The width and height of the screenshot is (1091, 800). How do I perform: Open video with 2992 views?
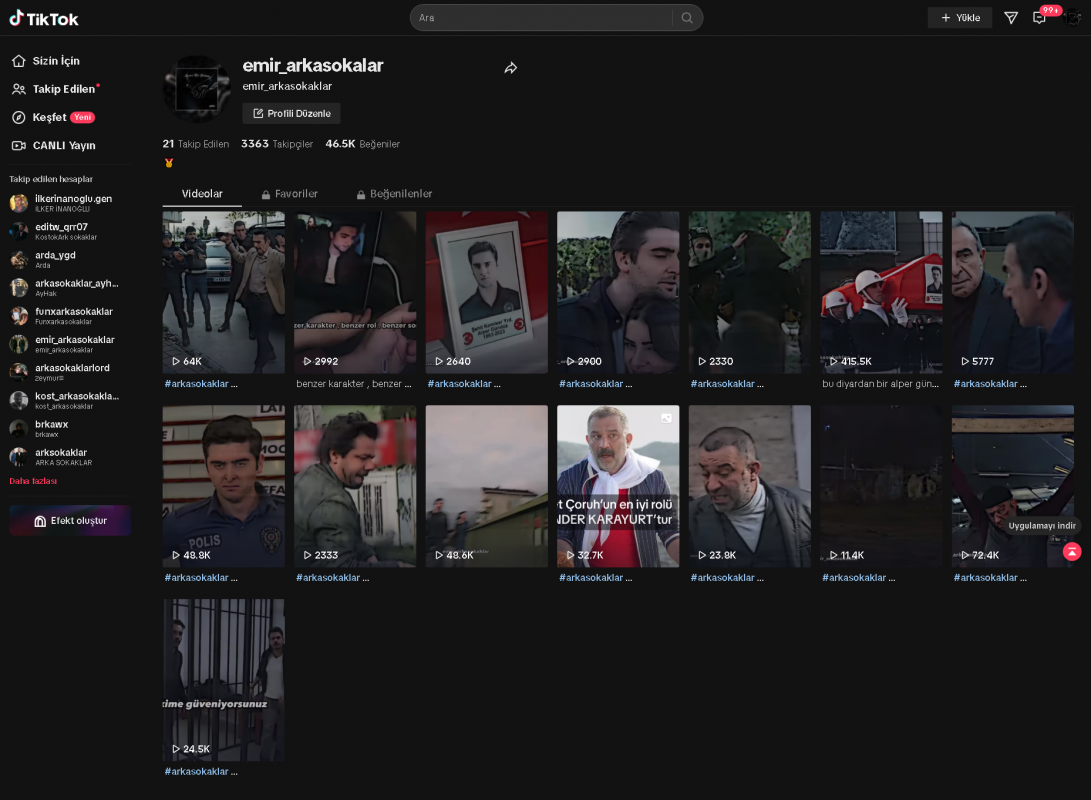(x=355, y=292)
